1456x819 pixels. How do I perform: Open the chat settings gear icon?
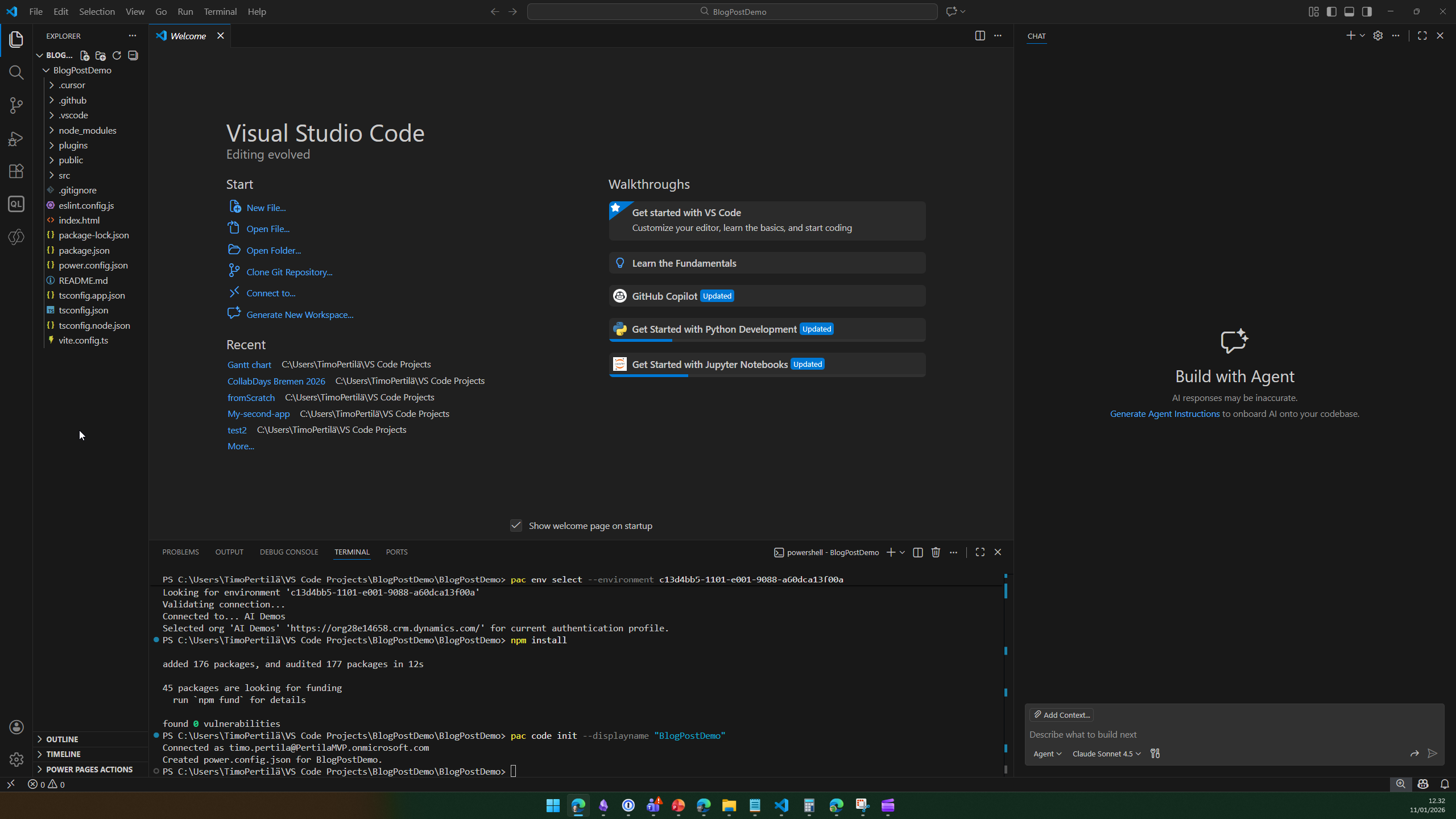[x=1378, y=36]
